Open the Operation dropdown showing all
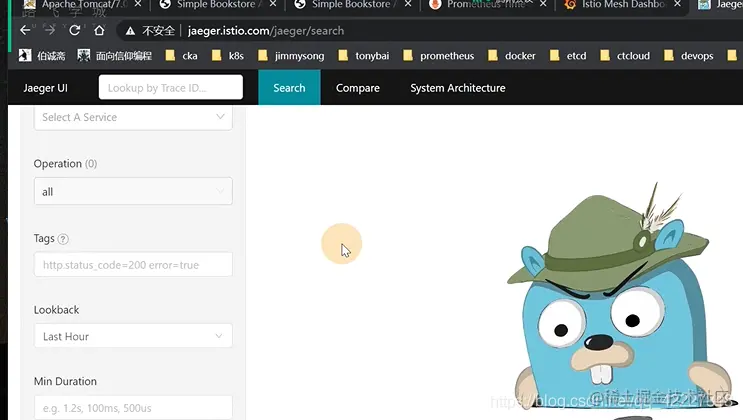The width and height of the screenshot is (743, 420). (133, 192)
